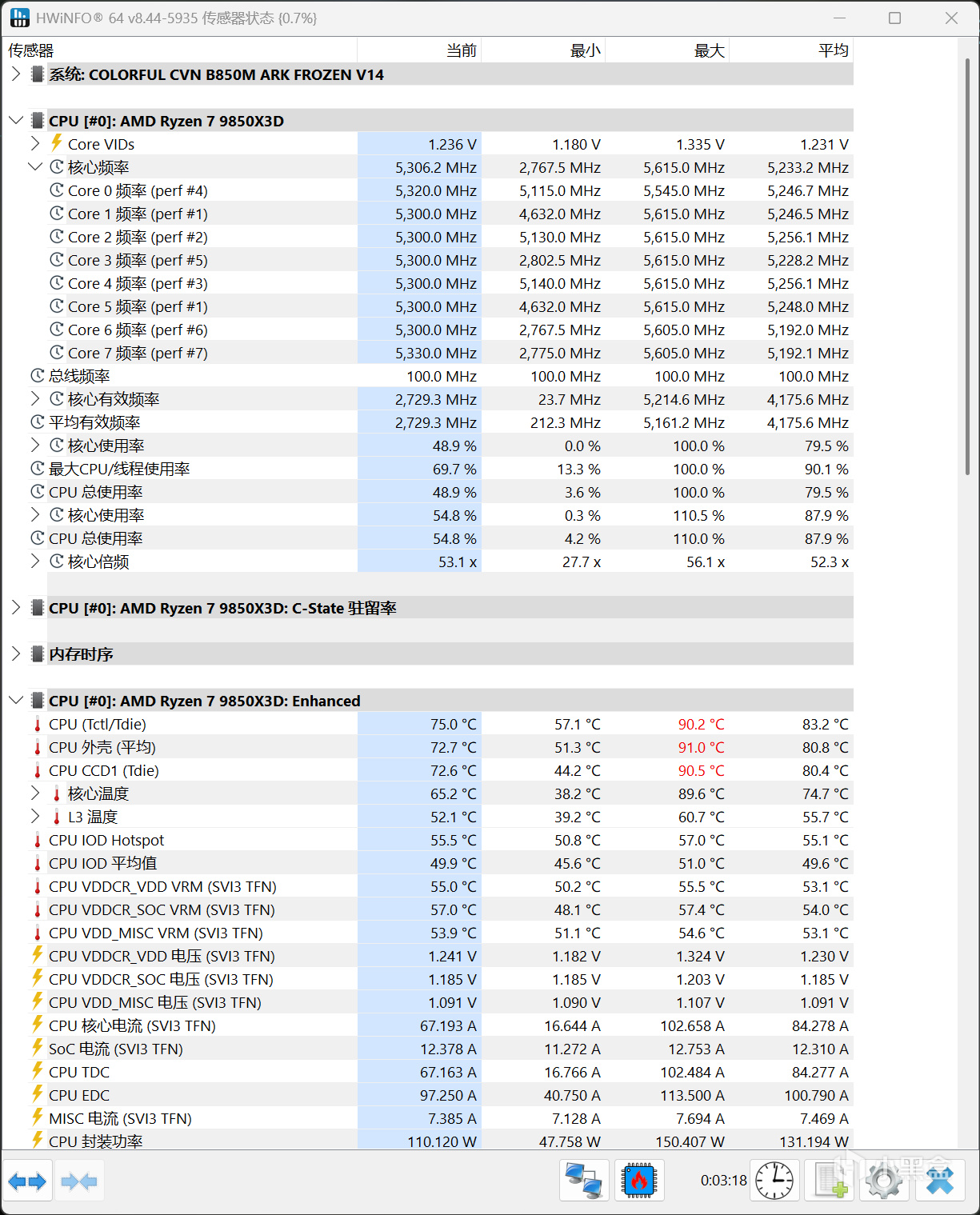Image resolution: width=980 pixels, height=1215 pixels.
Task: Click the 当前 column header
Action: 419,50
